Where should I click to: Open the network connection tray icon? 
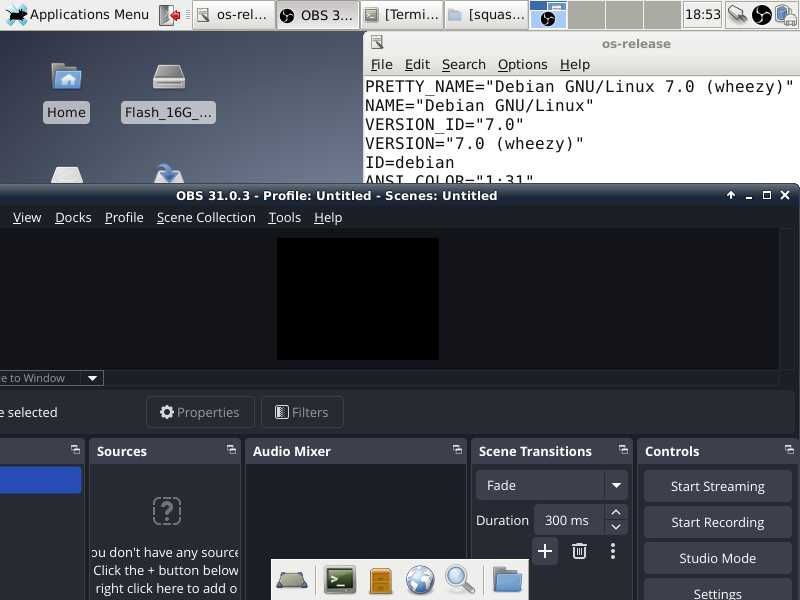tap(737, 15)
